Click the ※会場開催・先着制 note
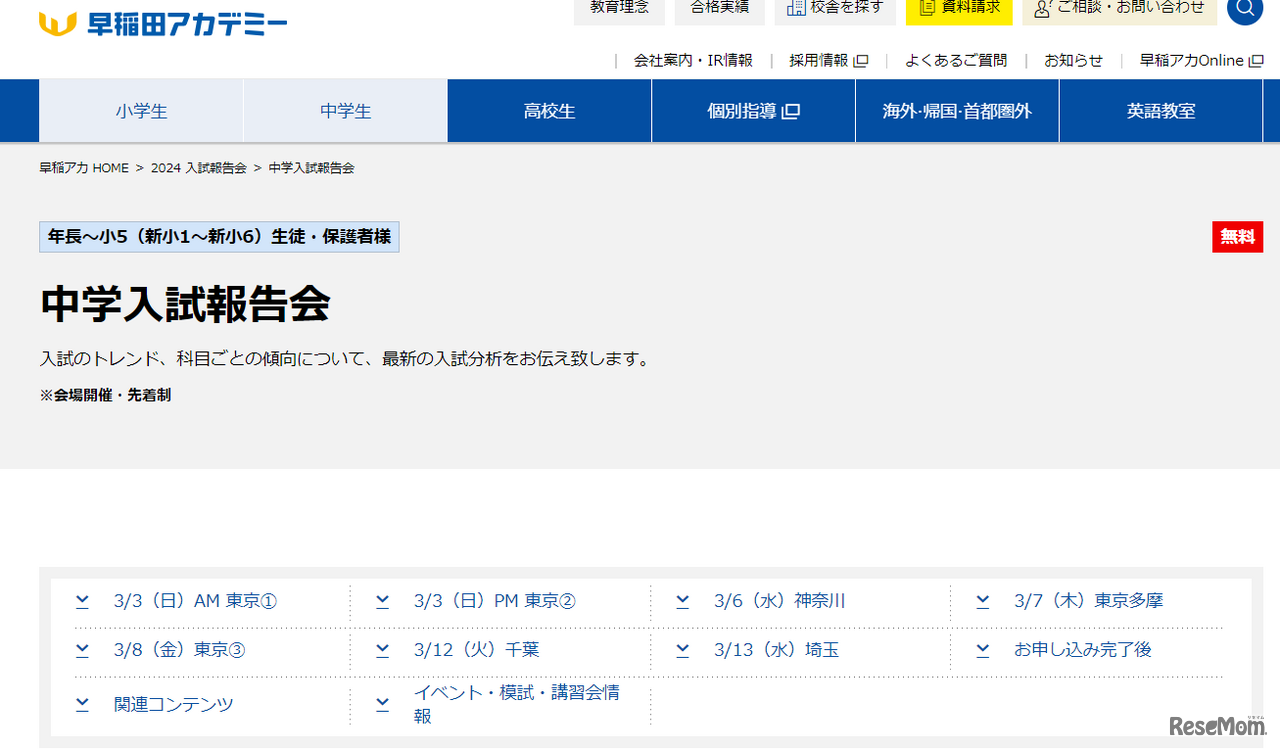This screenshot has width=1280, height=749. (x=105, y=395)
